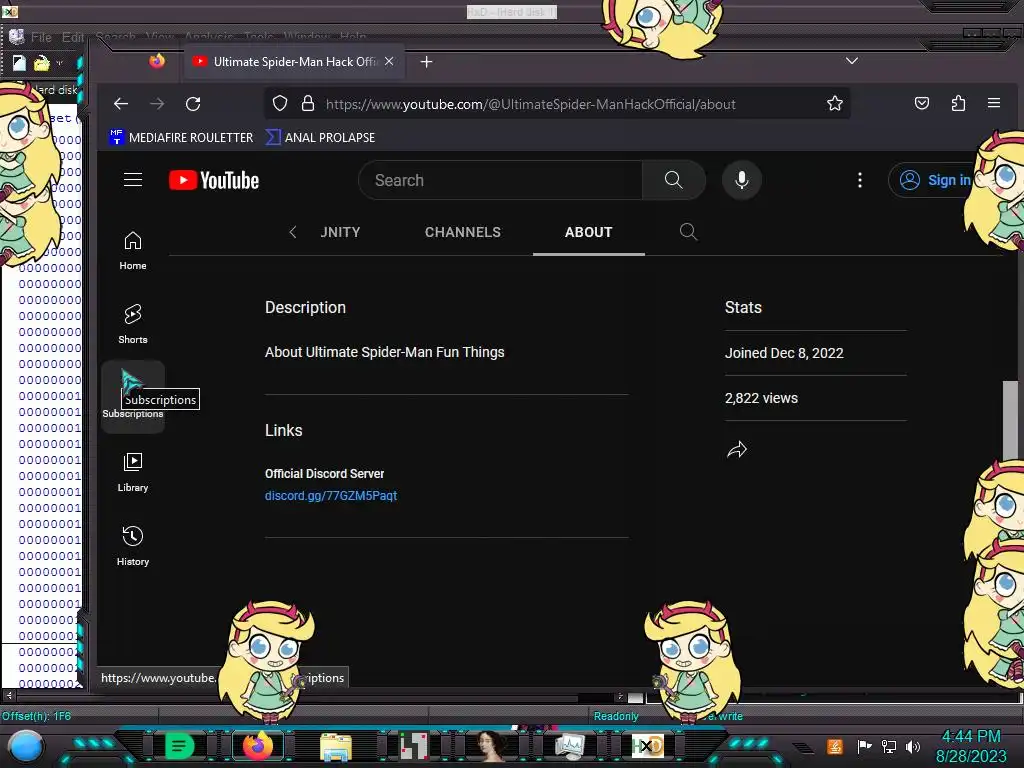Screen dimensions: 1024x768
Task: Open History in the YouTube sidebar
Action: click(133, 546)
